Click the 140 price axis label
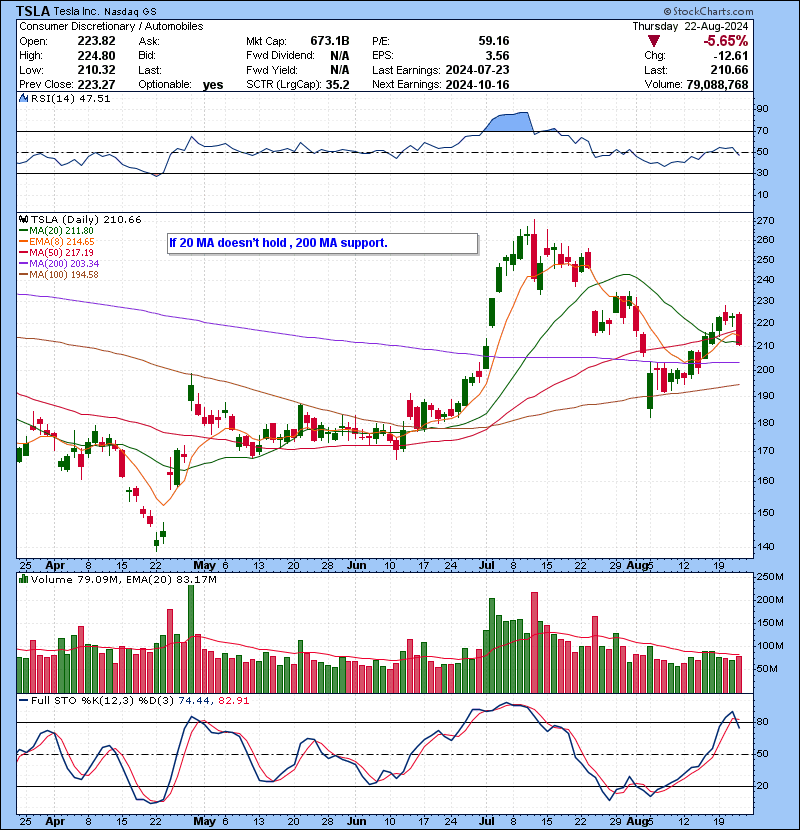Image resolution: width=800 pixels, height=830 pixels. (x=765, y=547)
